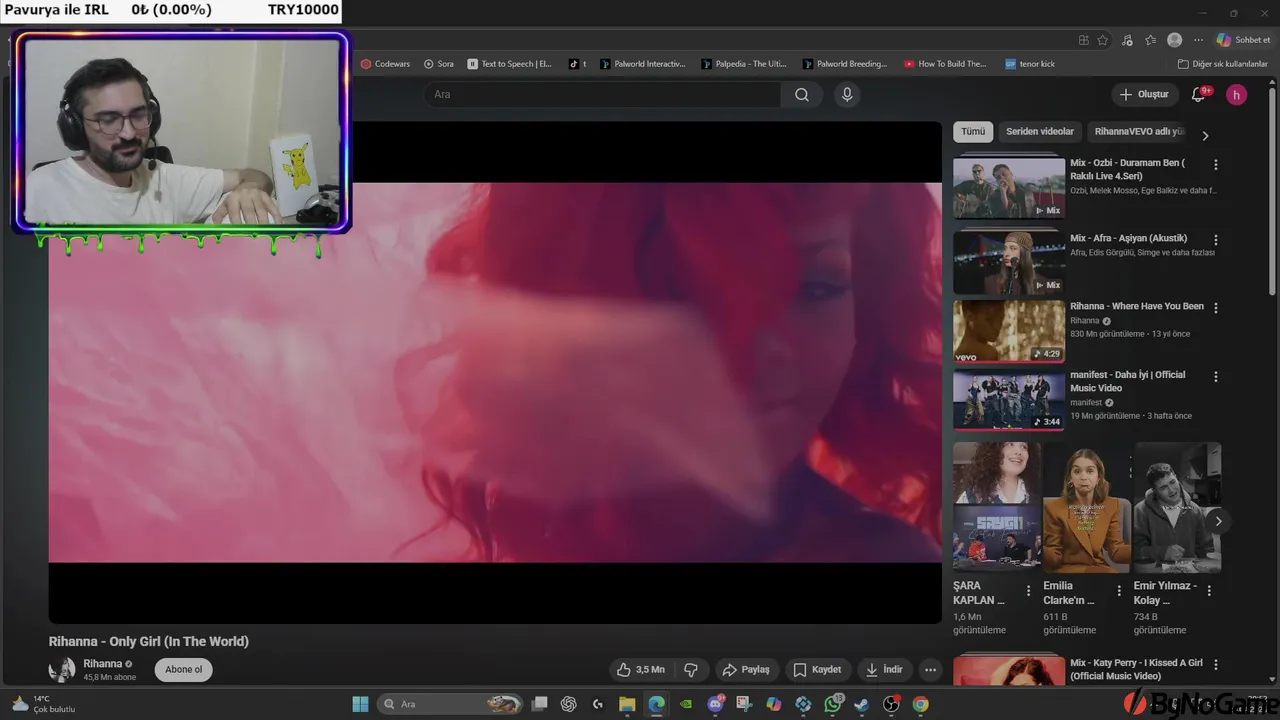This screenshot has height=720, width=1280.
Task: Open options for manifest - Daha İyi video
Action: pyautogui.click(x=1216, y=377)
